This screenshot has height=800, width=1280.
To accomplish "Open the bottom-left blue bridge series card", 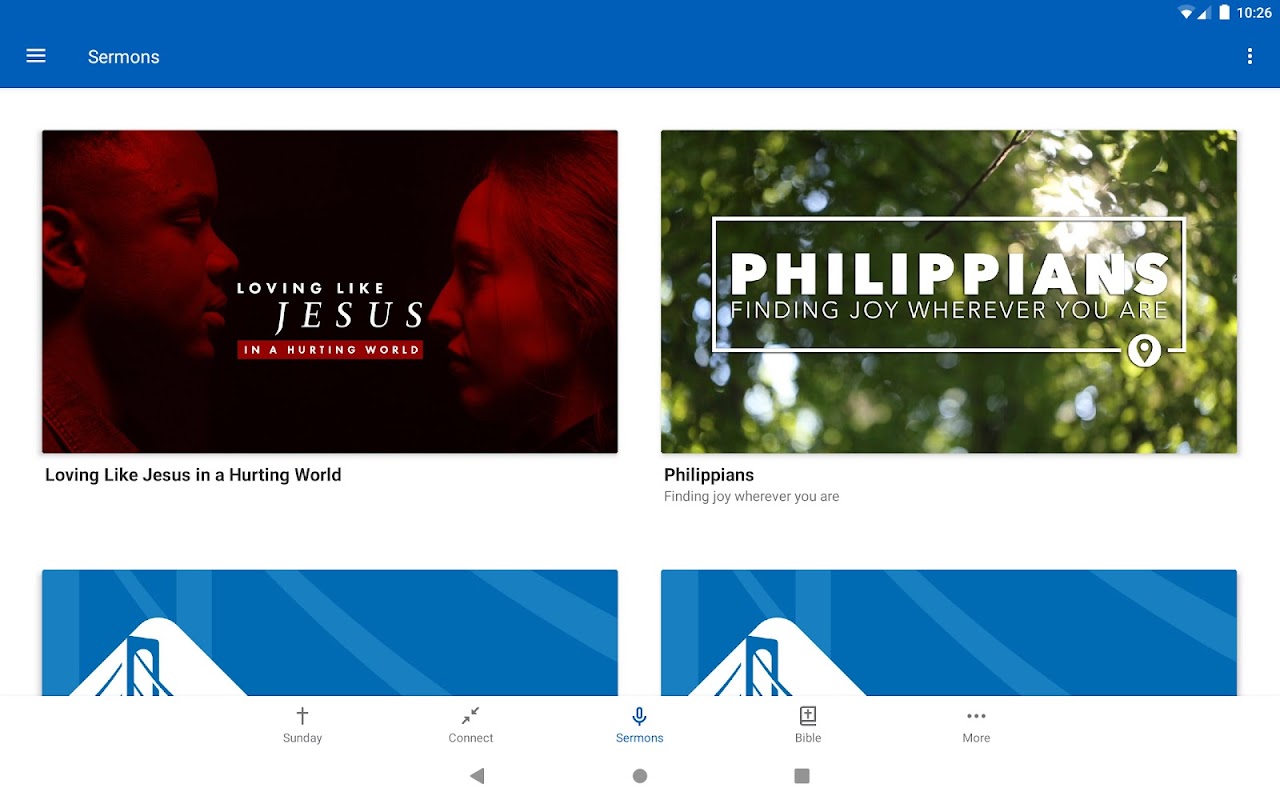I will (330, 632).
